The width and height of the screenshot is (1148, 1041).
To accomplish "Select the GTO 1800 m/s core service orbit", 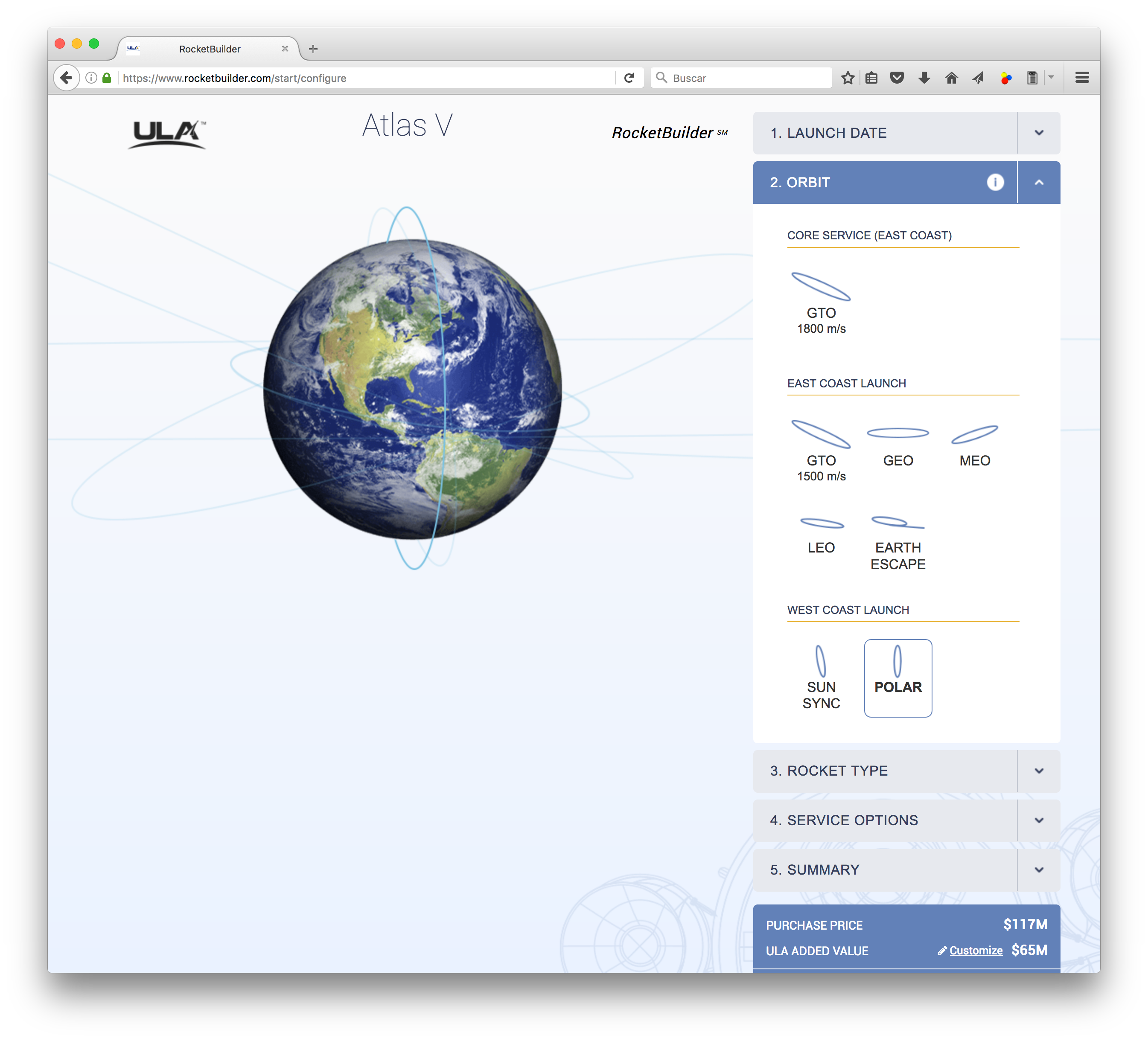I will 821,303.
